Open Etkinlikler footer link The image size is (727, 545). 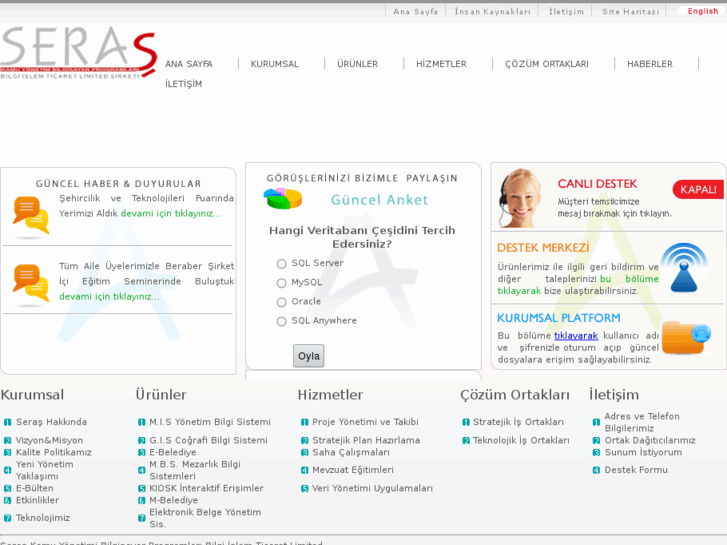tap(37, 500)
